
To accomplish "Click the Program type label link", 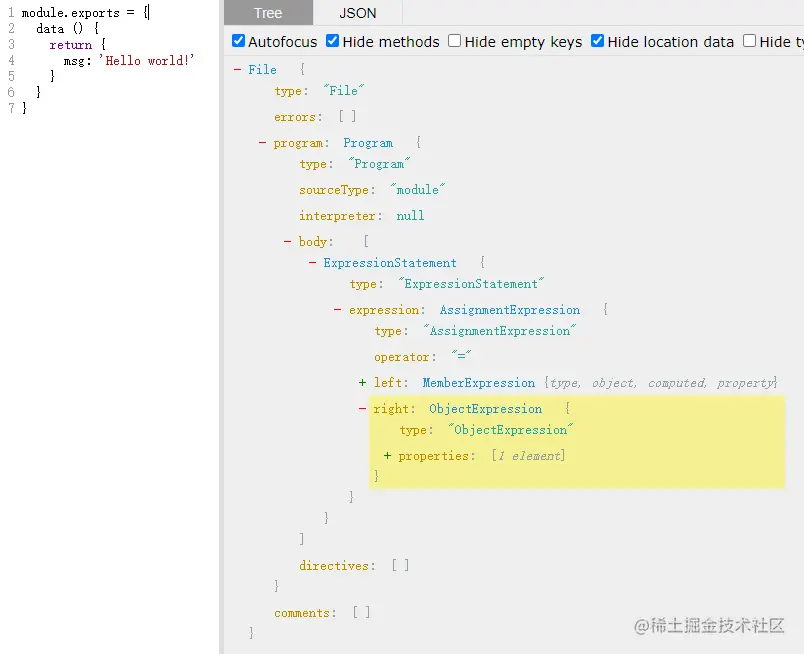I will click(x=368, y=143).
